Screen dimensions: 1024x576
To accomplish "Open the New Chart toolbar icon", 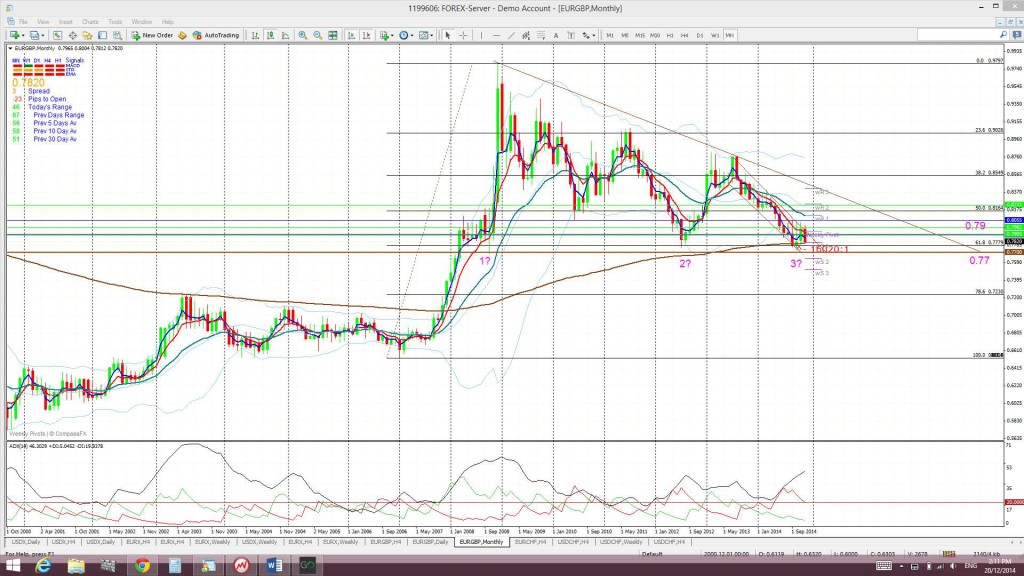I will pyautogui.click(x=13, y=35).
